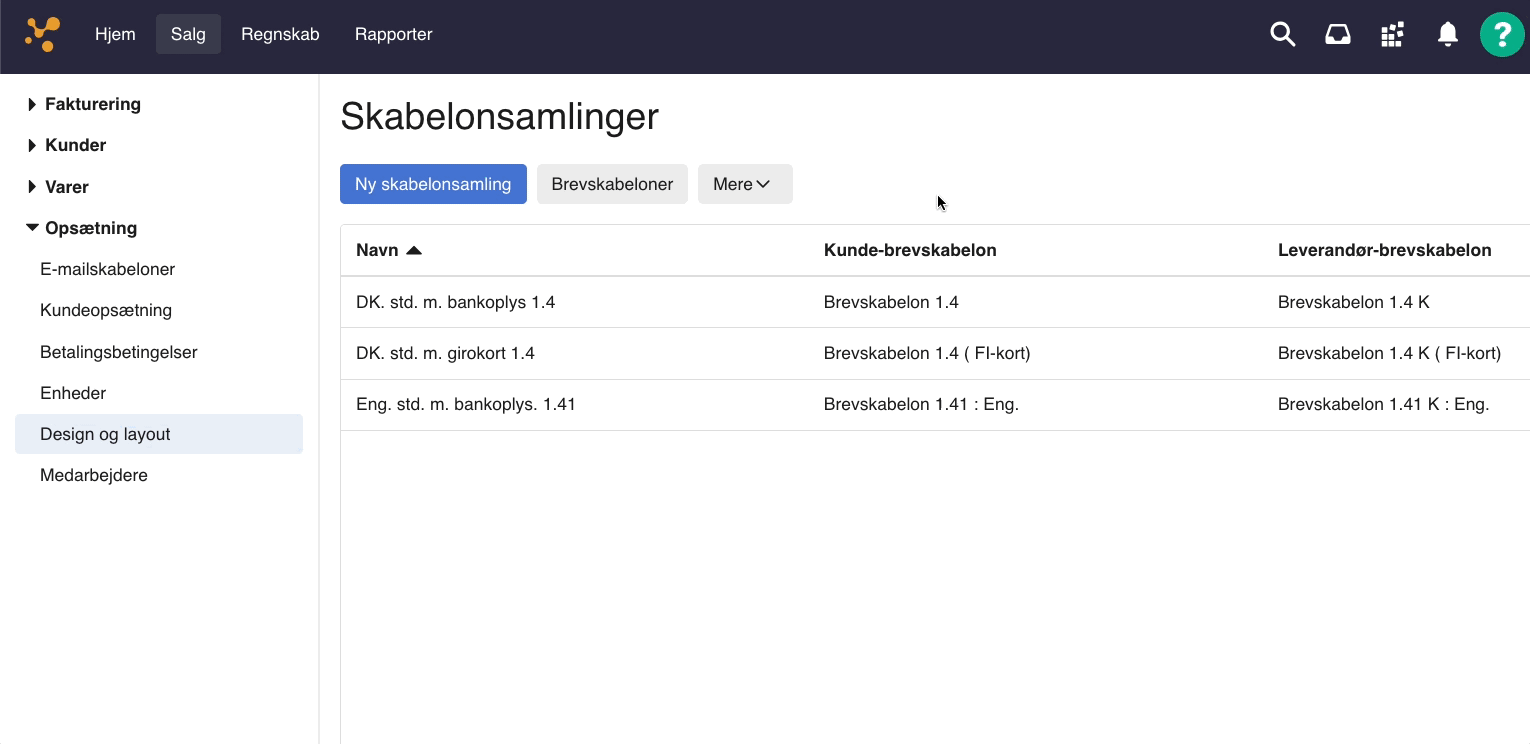
Task: Open Betalingsbetingelser settings
Action: click(118, 352)
